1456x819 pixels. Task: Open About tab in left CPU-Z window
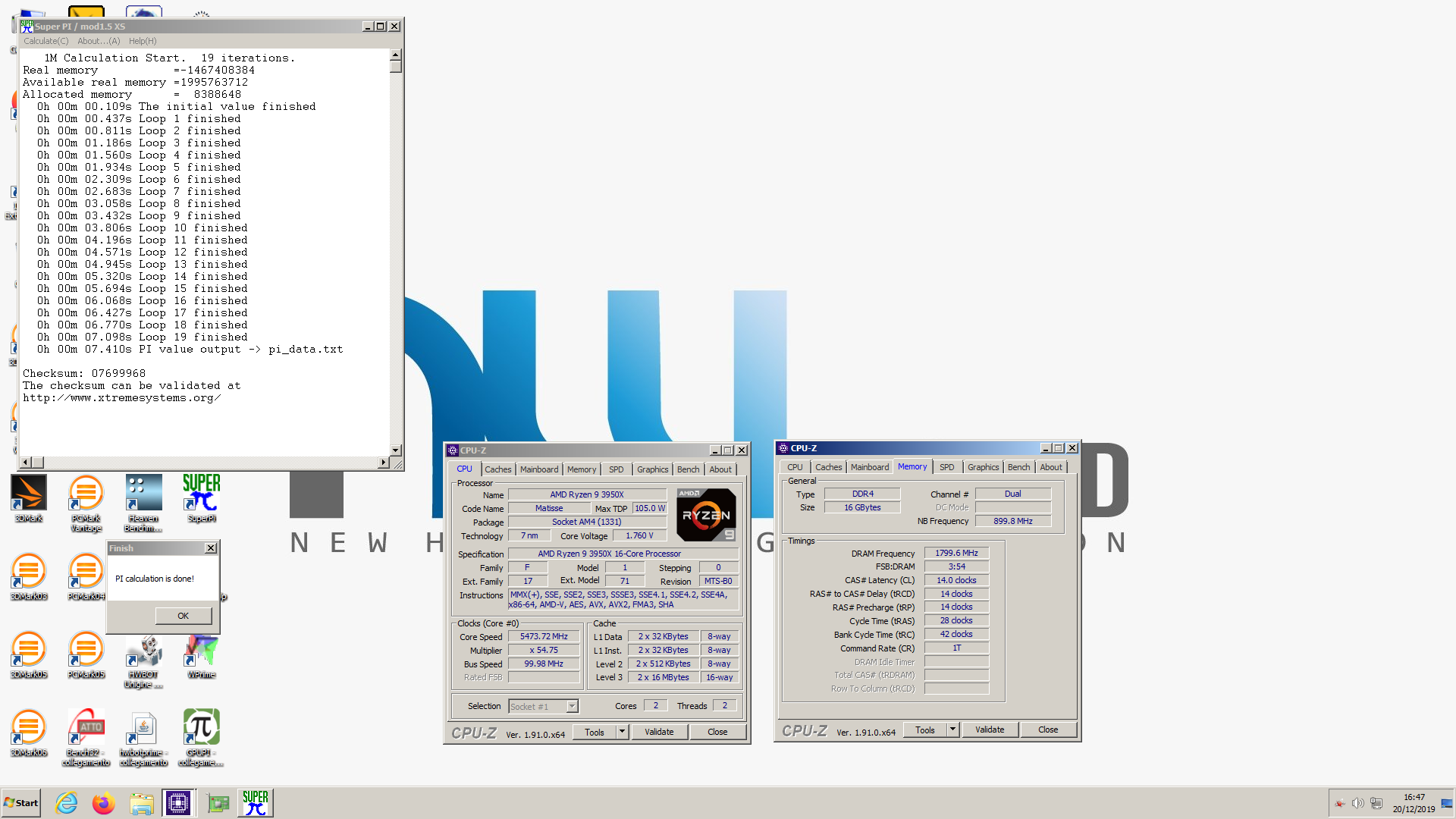tap(720, 469)
